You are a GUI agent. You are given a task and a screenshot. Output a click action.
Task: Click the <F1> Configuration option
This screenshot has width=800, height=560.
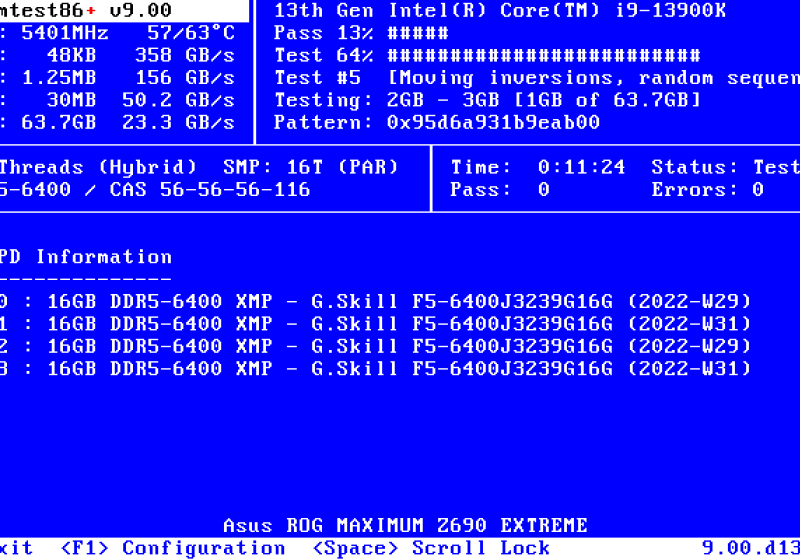pyautogui.click(x=172, y=548)
